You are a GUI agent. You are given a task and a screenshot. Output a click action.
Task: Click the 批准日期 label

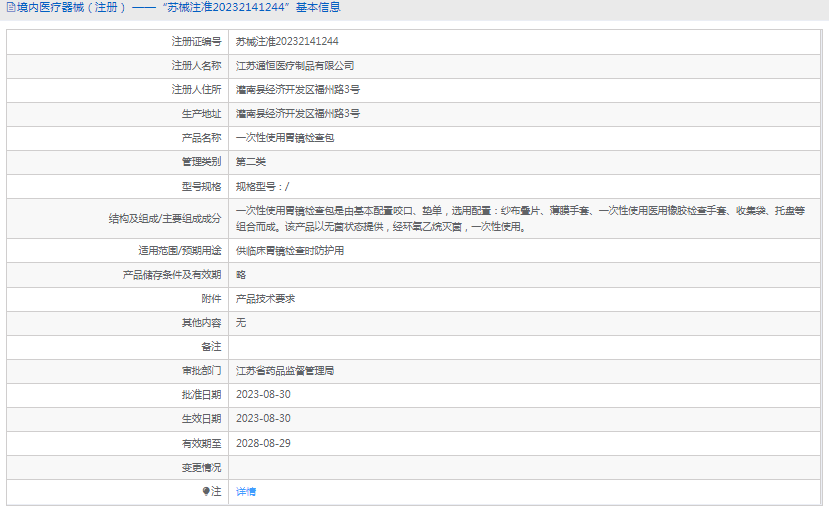coord(201,395)
